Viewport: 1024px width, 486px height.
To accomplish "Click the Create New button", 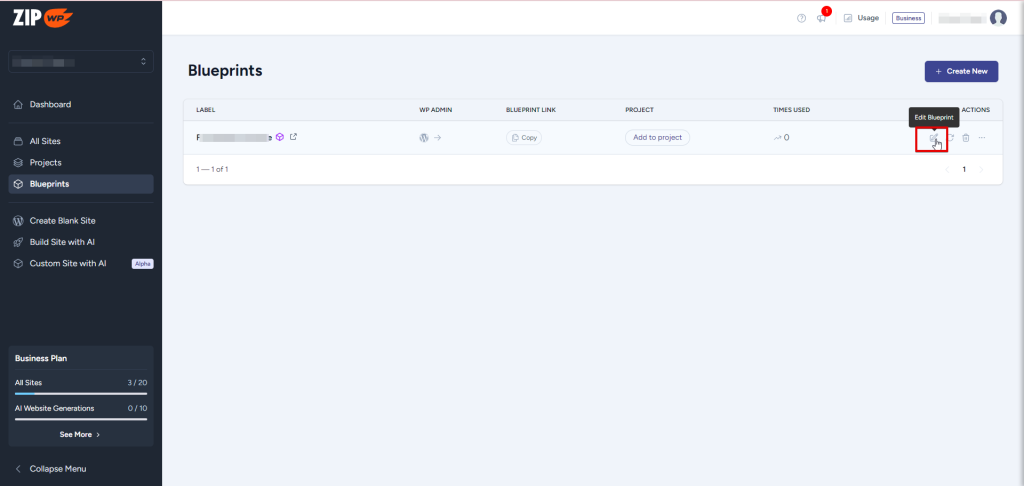I will pos(960,71).
